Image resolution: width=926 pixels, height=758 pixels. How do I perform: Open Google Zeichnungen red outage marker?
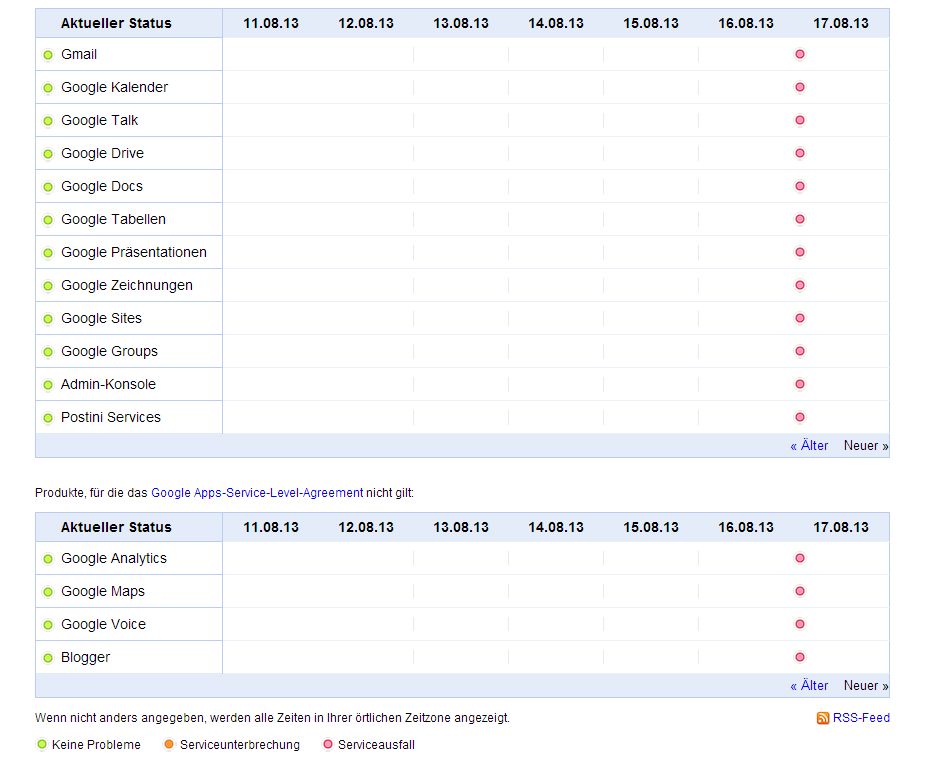pos(800,286)
